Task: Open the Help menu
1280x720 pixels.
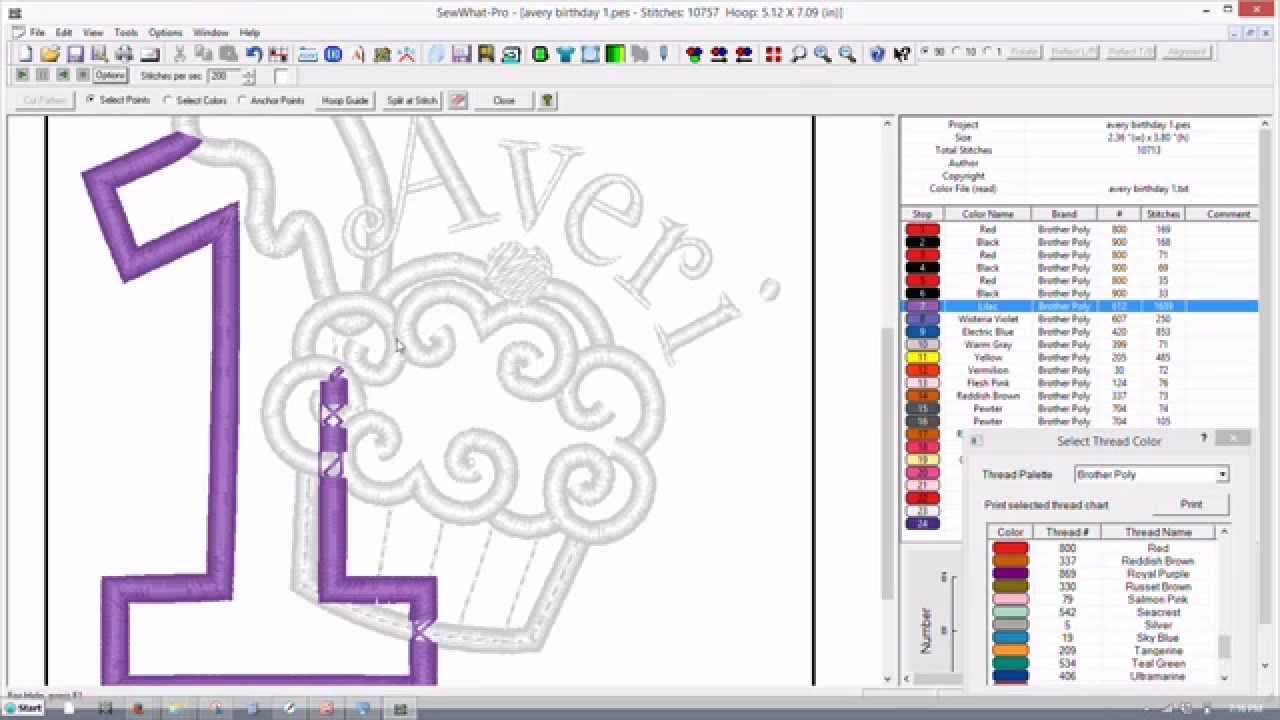Action: coord(249,33)
